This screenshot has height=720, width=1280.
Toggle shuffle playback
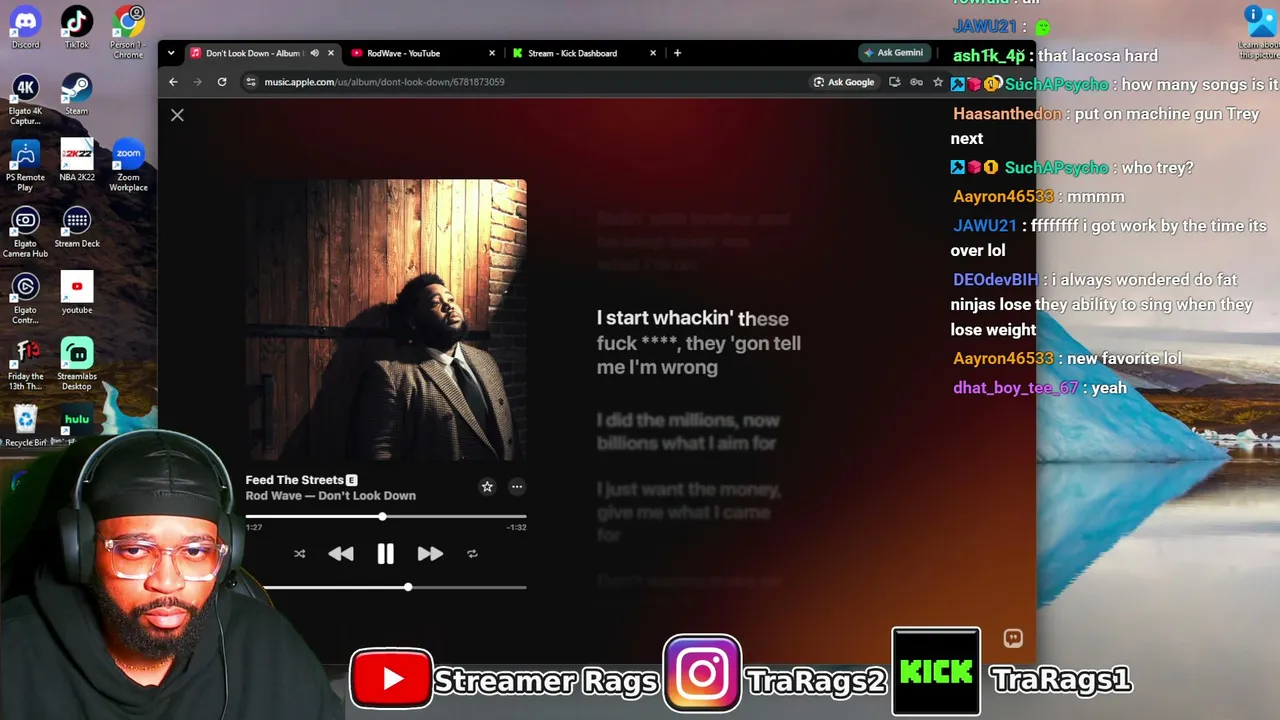(299, 554)
